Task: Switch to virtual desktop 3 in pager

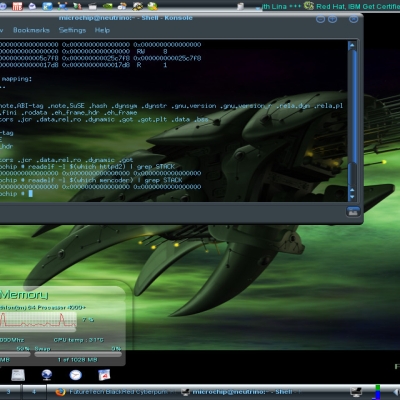Action: click(x=8, y=392)
